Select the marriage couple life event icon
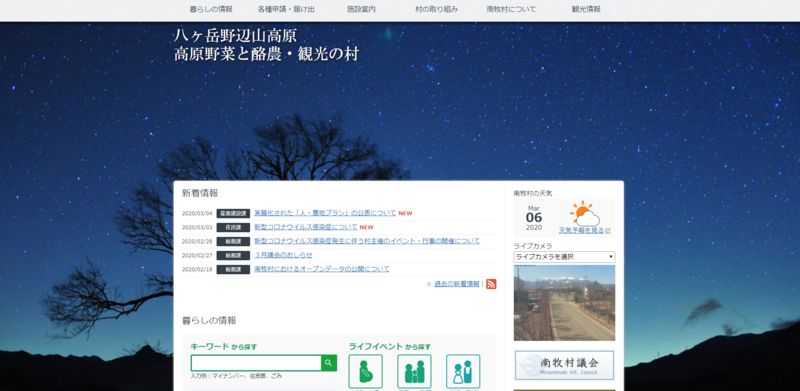Screen dimensions: 800x391 (x=463, y=372)
